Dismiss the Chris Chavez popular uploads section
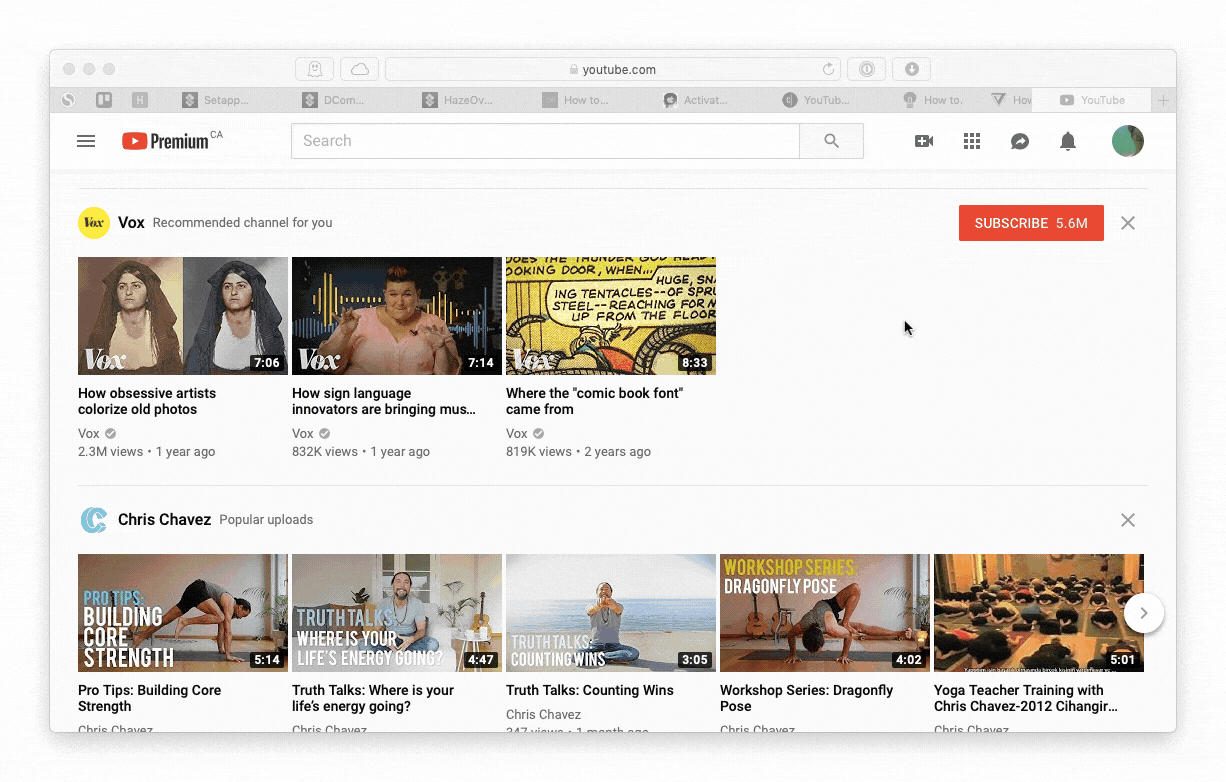Image resolution: width=1226 pixels, height=782 pixels. [x=1128, y=520]
